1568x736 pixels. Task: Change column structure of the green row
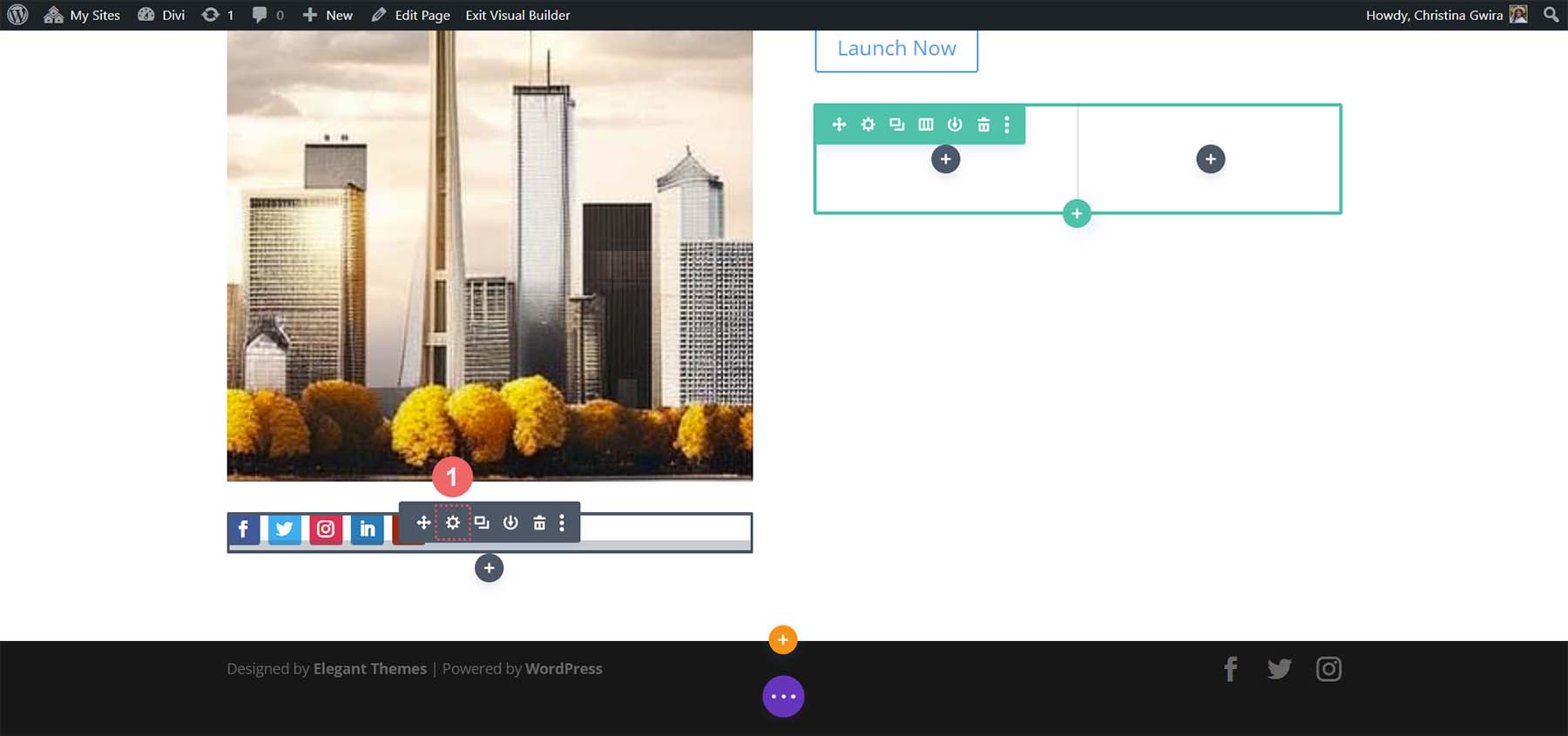coord(926,125)
